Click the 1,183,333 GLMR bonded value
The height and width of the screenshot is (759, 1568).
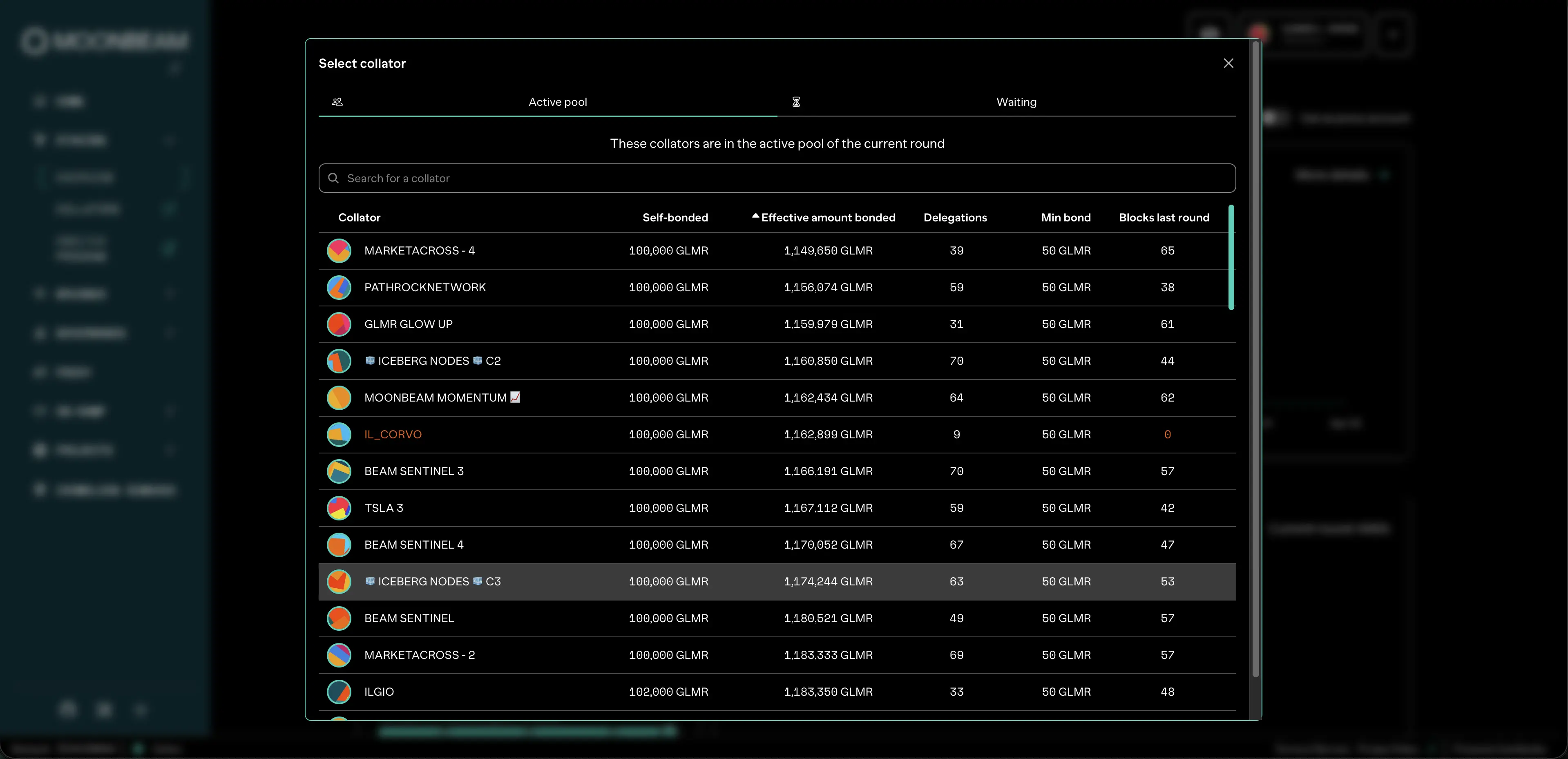tap(828, 655)
